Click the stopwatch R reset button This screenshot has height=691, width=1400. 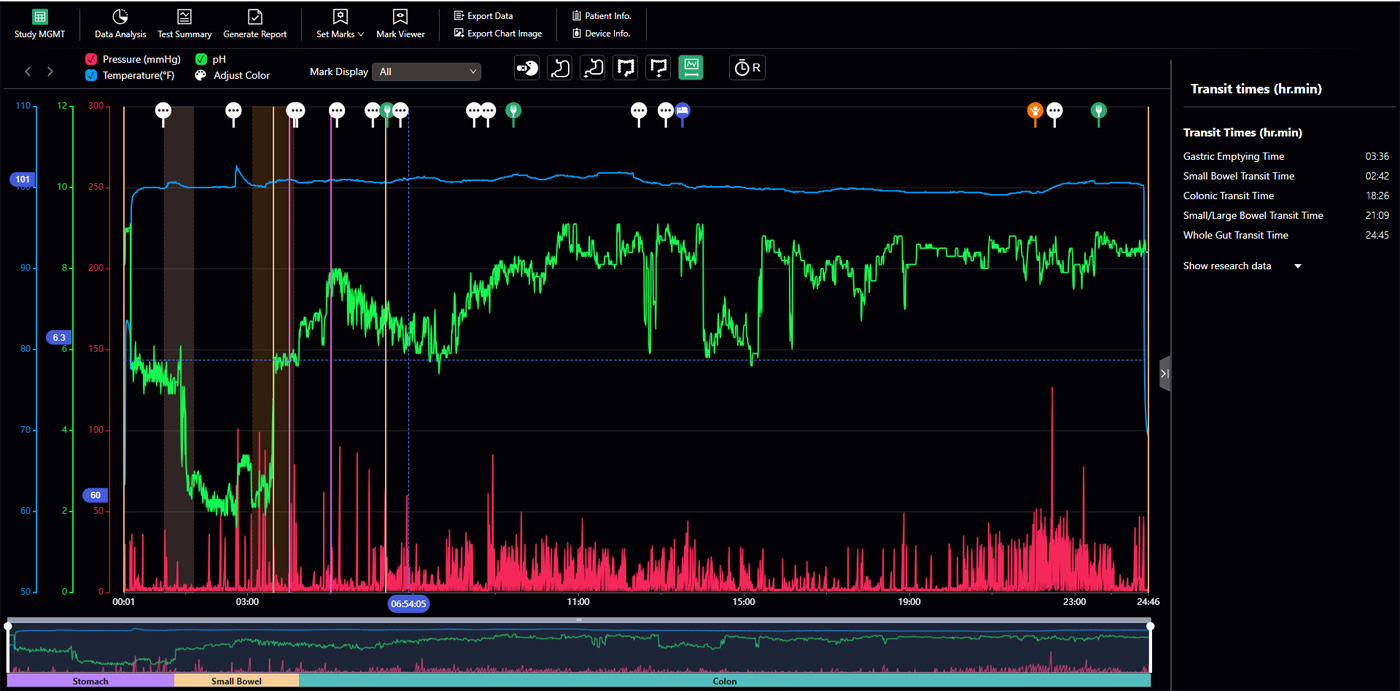pyautogui.click(x=747, y=68)
